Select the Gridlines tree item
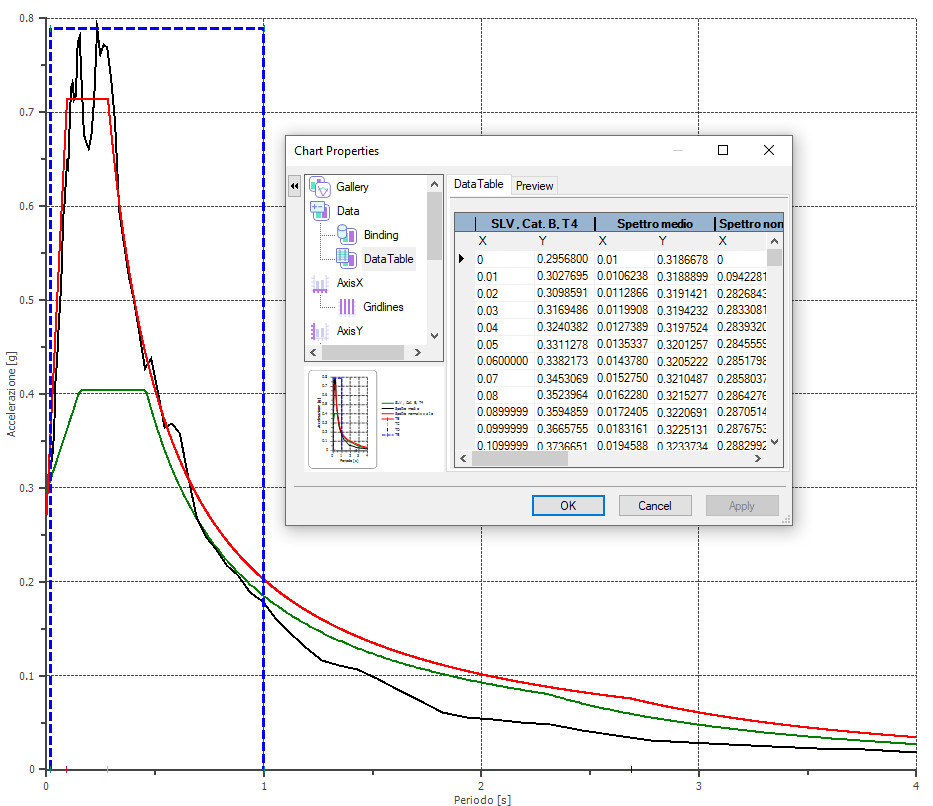 point(383,307)
